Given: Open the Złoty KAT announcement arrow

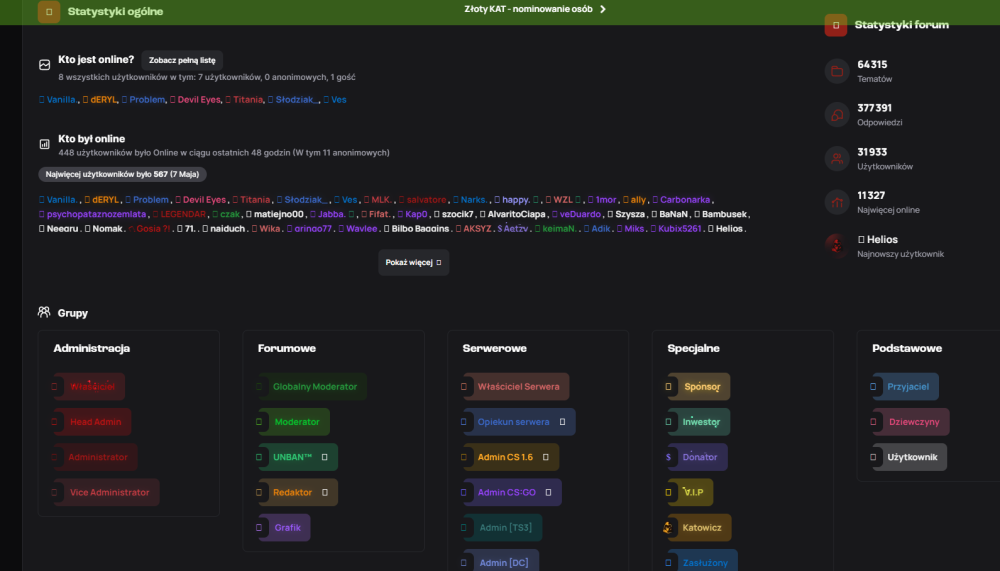Looking at the screenshot, I should (x=603, y=9).
